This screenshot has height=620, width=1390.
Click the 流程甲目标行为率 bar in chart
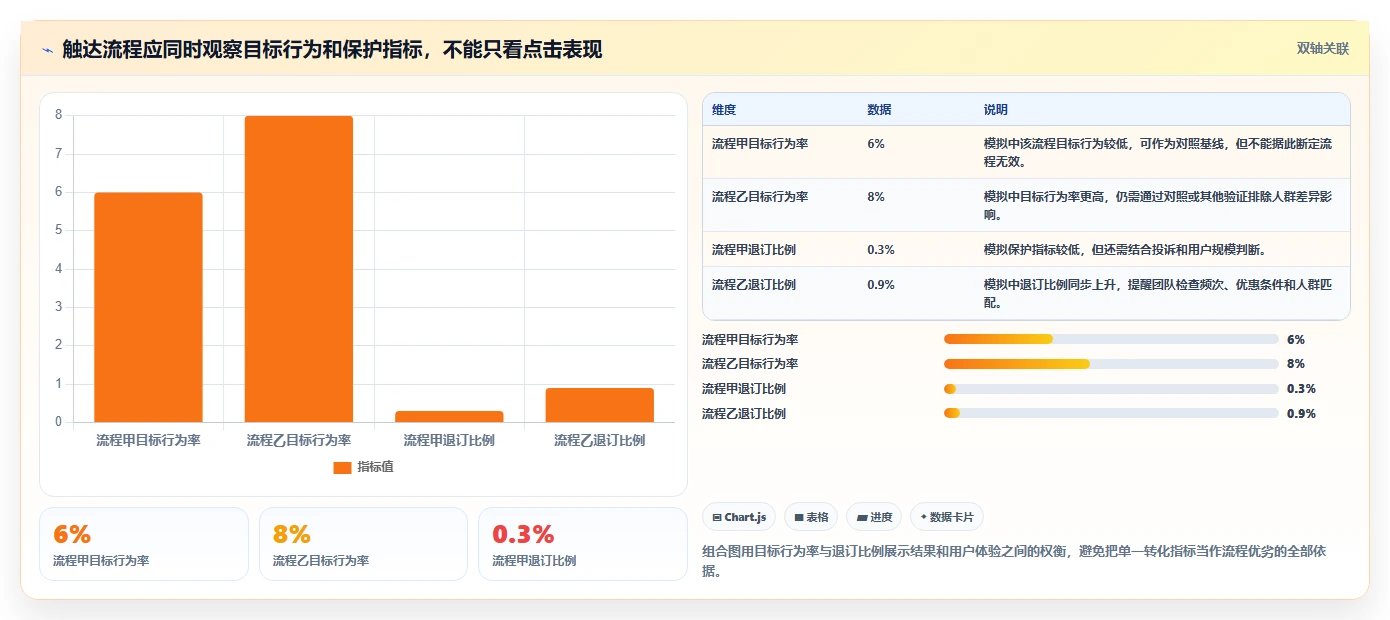(x=148, y=307)
